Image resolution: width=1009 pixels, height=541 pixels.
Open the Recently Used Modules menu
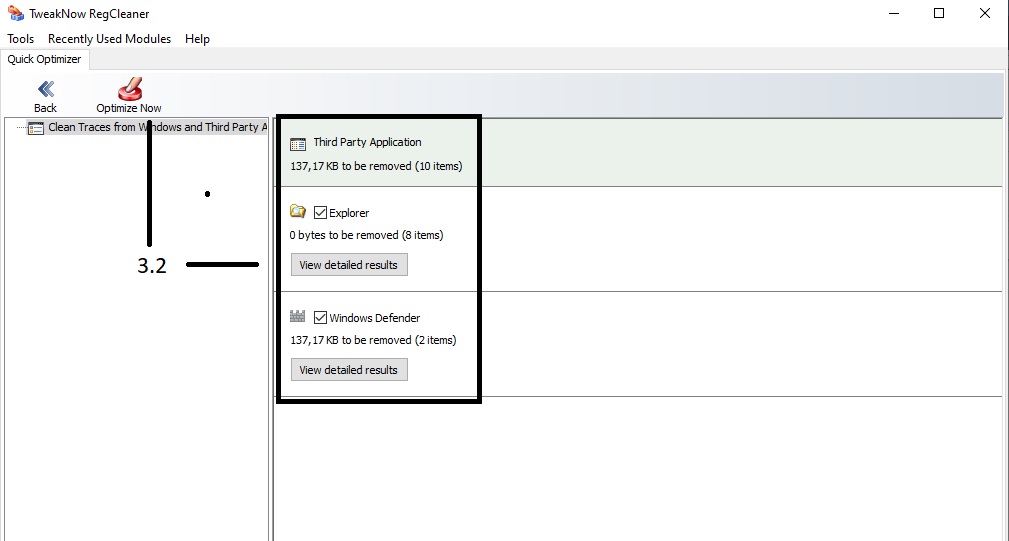click(109, 39)
